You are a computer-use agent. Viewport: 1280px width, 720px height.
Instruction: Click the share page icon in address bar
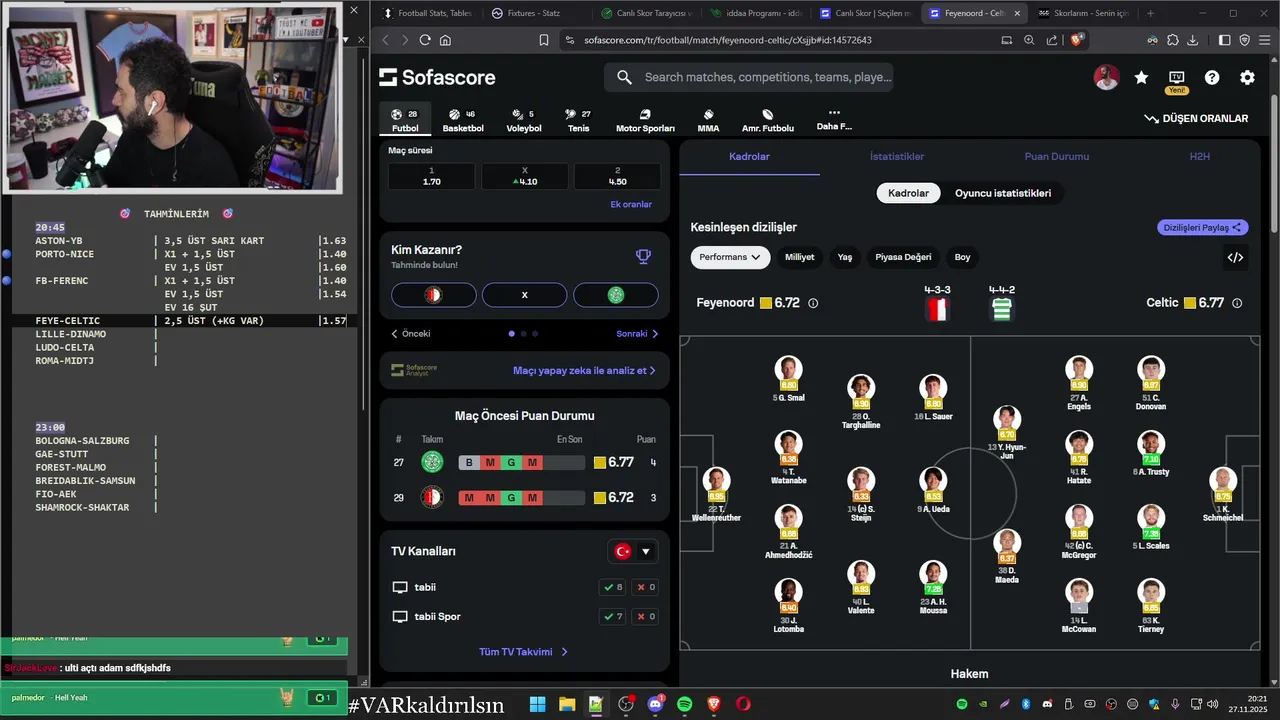click(1052, 40)
